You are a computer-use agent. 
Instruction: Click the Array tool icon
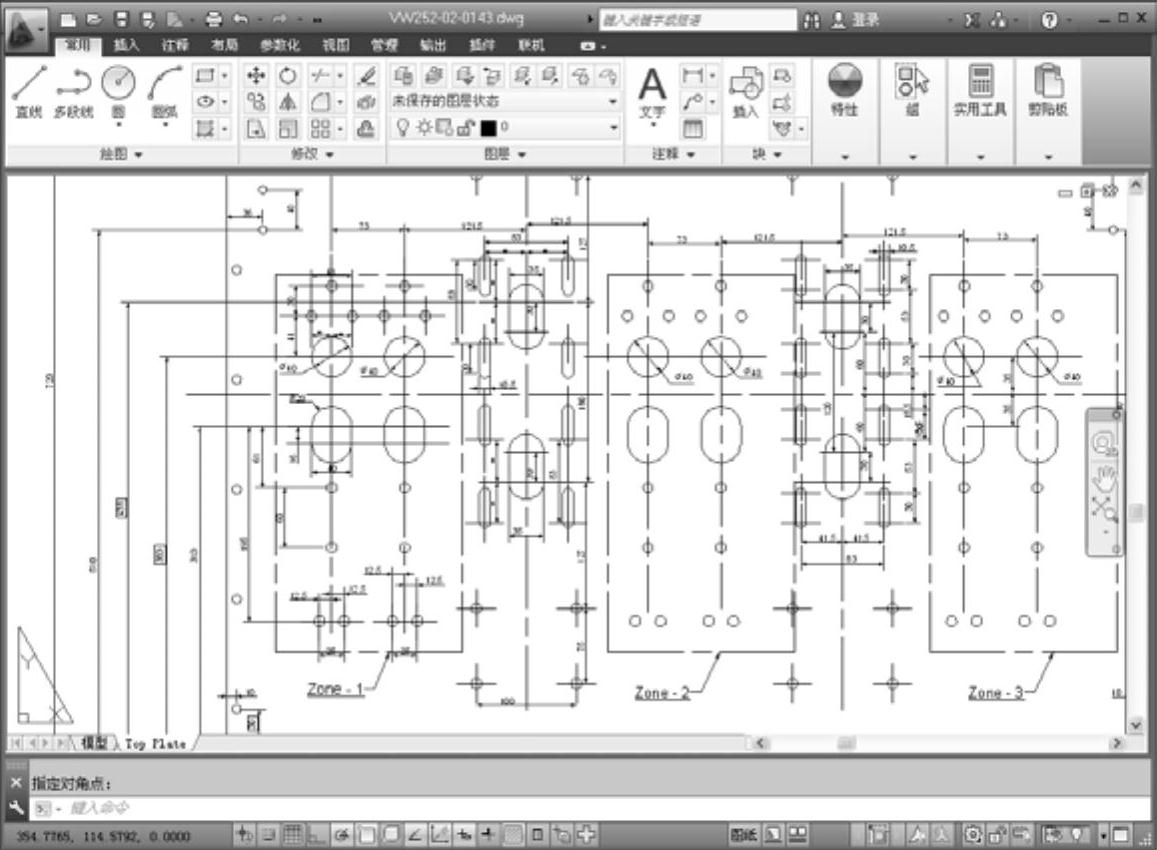point(320,128)
